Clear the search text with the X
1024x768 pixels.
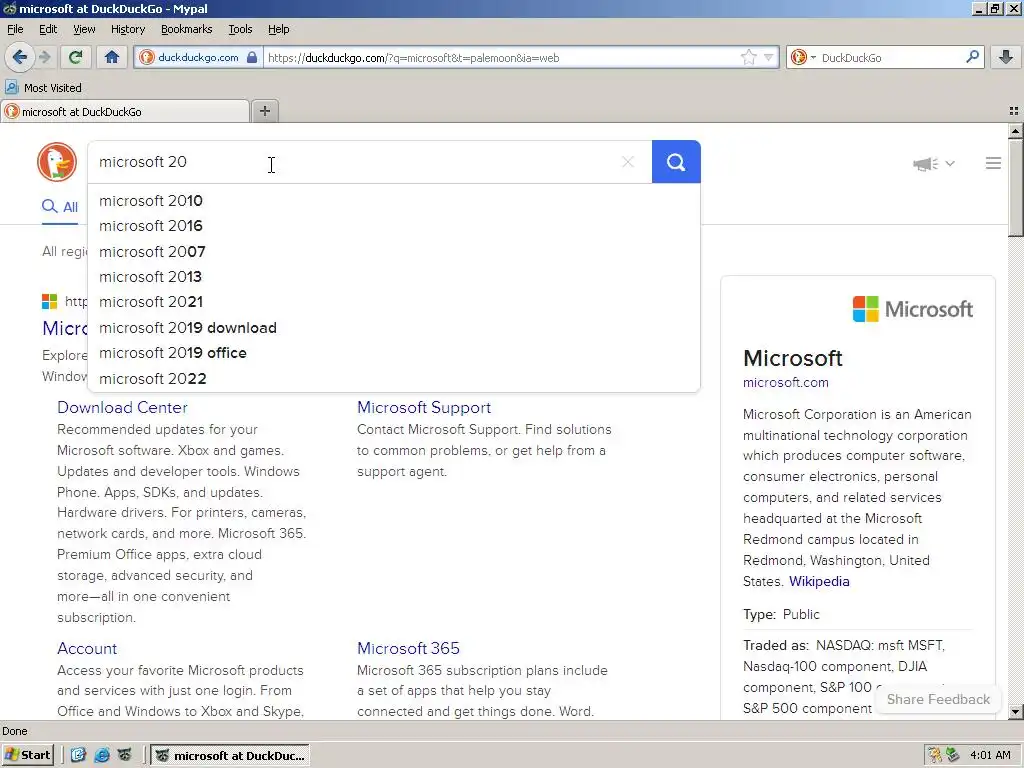(628, 162)
